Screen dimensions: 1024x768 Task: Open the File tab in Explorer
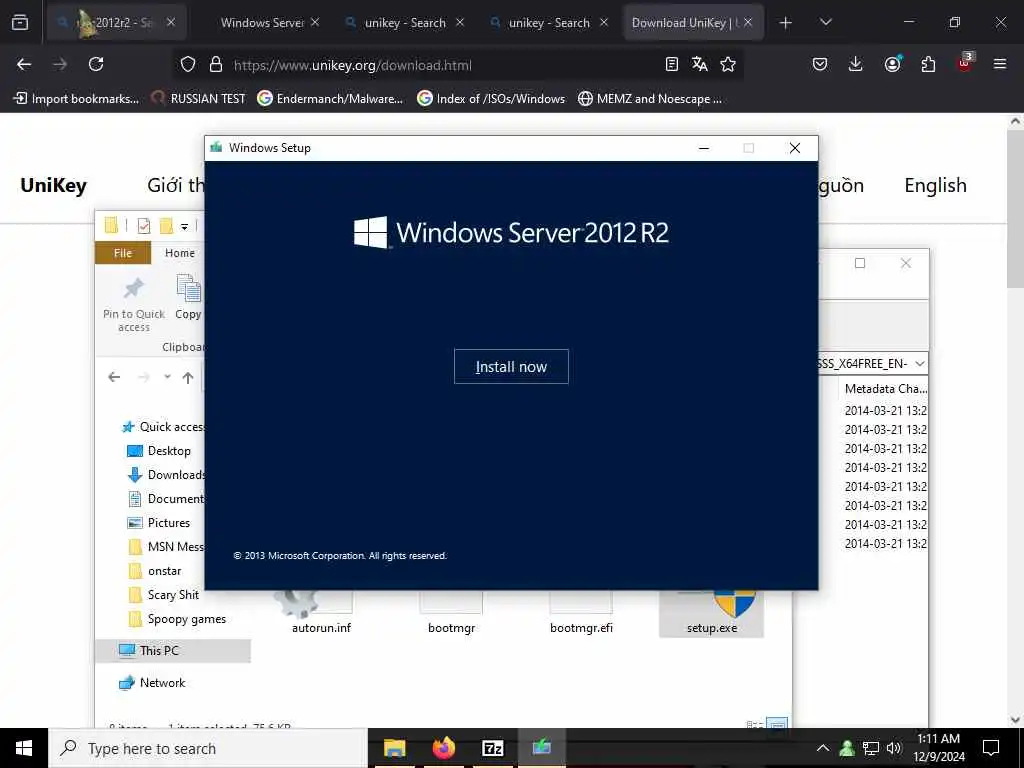[x=123, y=253]
